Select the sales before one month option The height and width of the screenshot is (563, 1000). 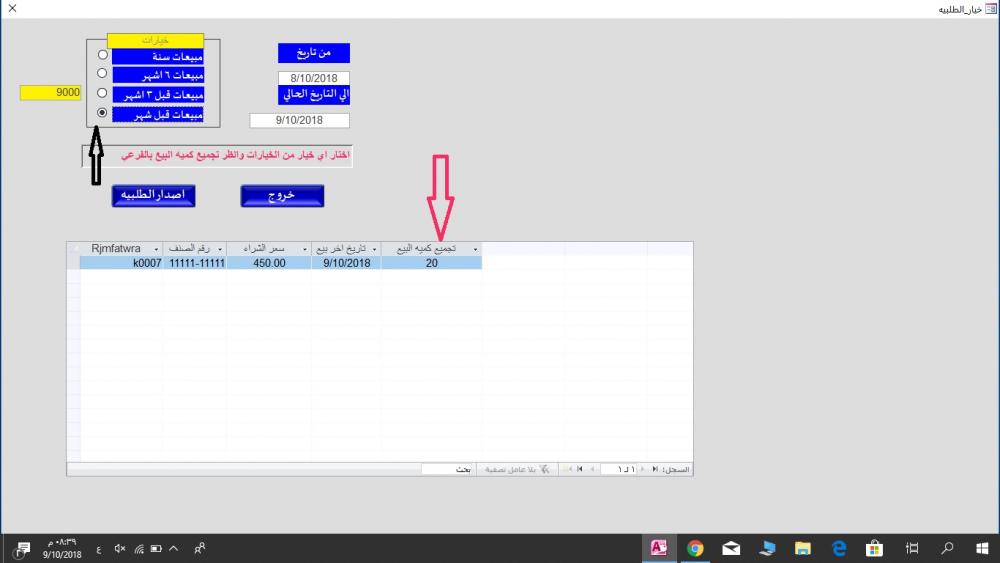click(x=102, y=113)
